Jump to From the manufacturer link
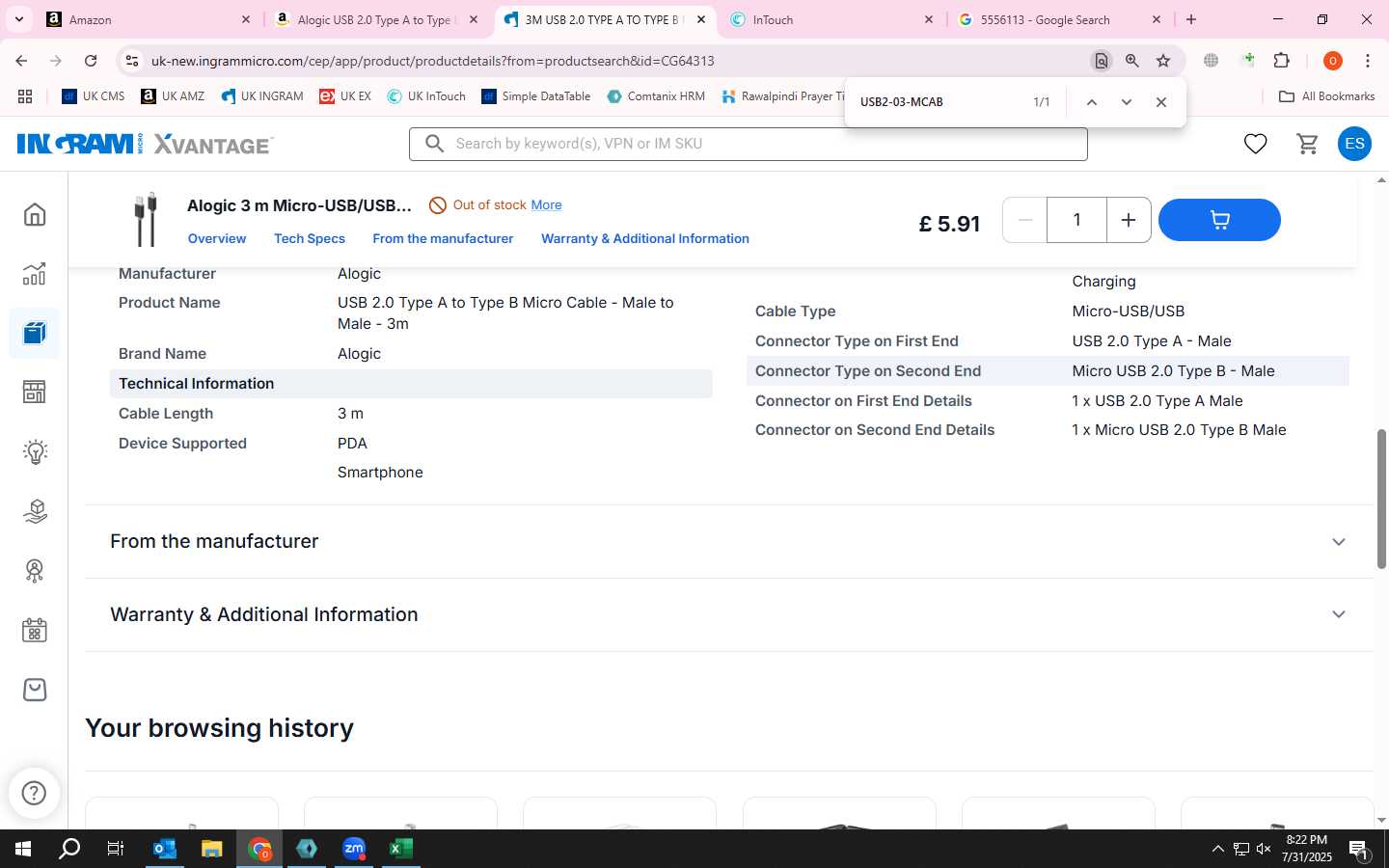Screen dimensions: 1389x868 (443, 238)
